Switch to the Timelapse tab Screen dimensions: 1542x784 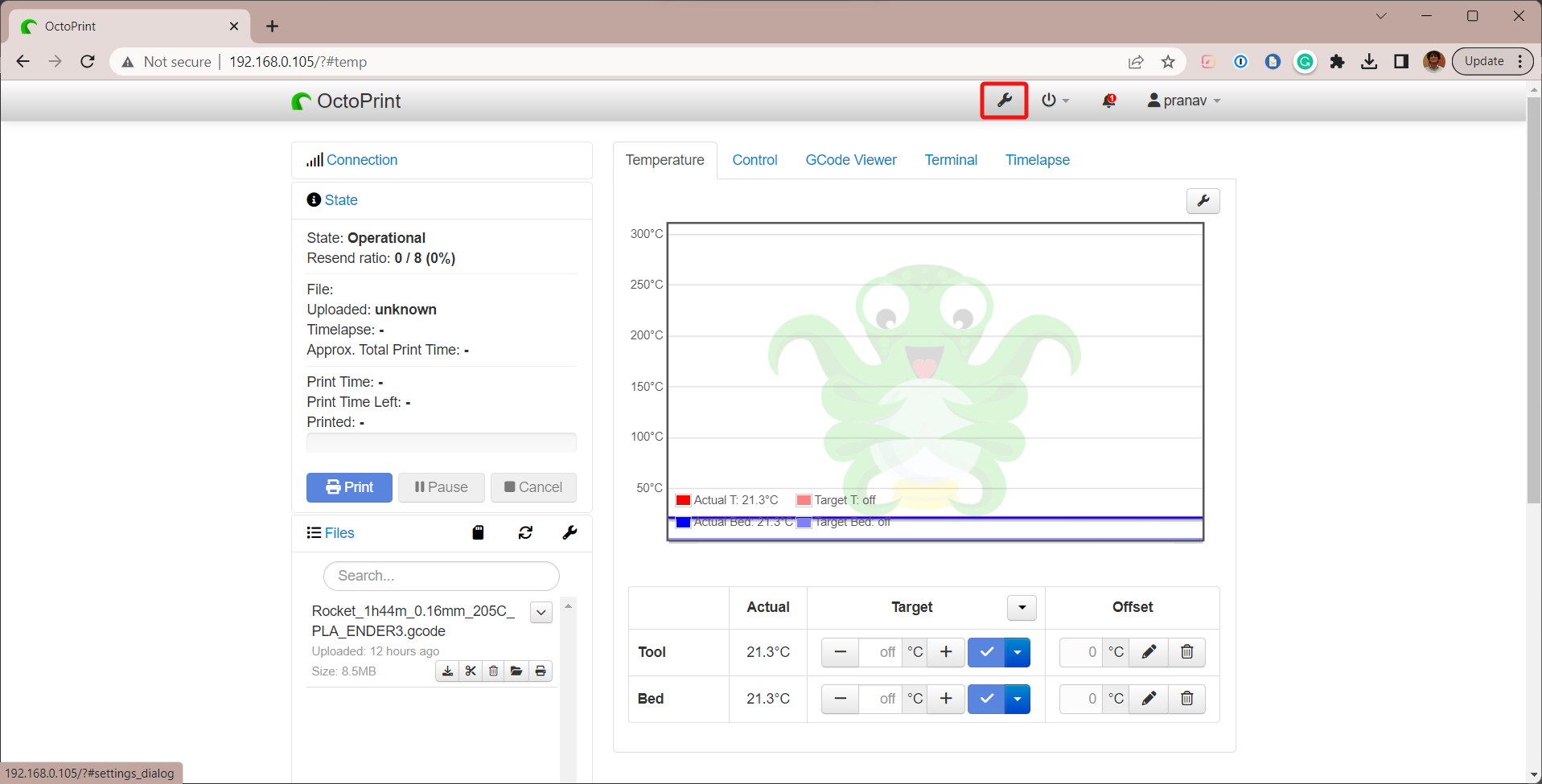pos(1038,160)
